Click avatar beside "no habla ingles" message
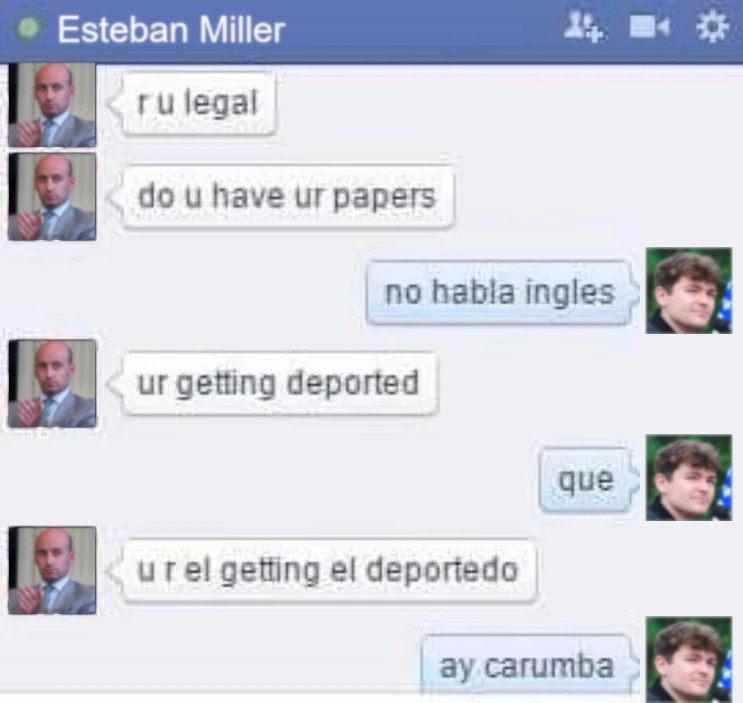Viewport: 743px width, 703px height. point(689,290)
